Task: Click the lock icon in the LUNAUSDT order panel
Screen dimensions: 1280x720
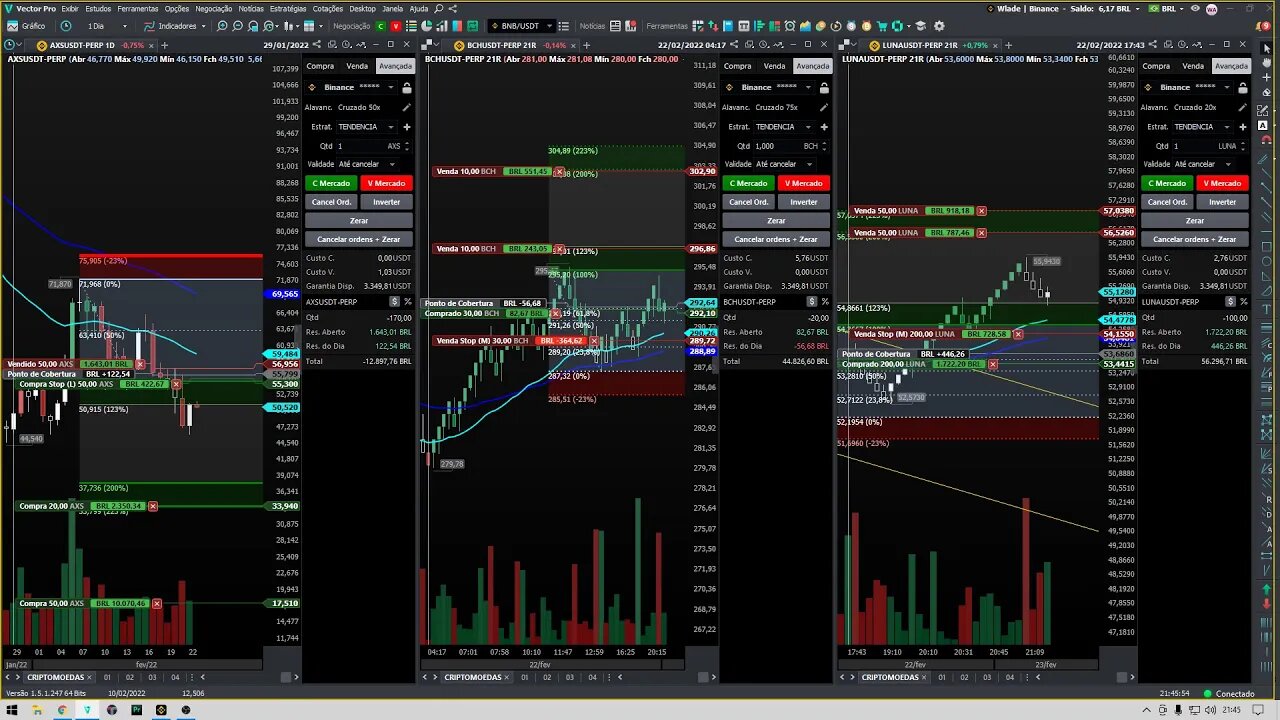Action: pos(1243,87)
